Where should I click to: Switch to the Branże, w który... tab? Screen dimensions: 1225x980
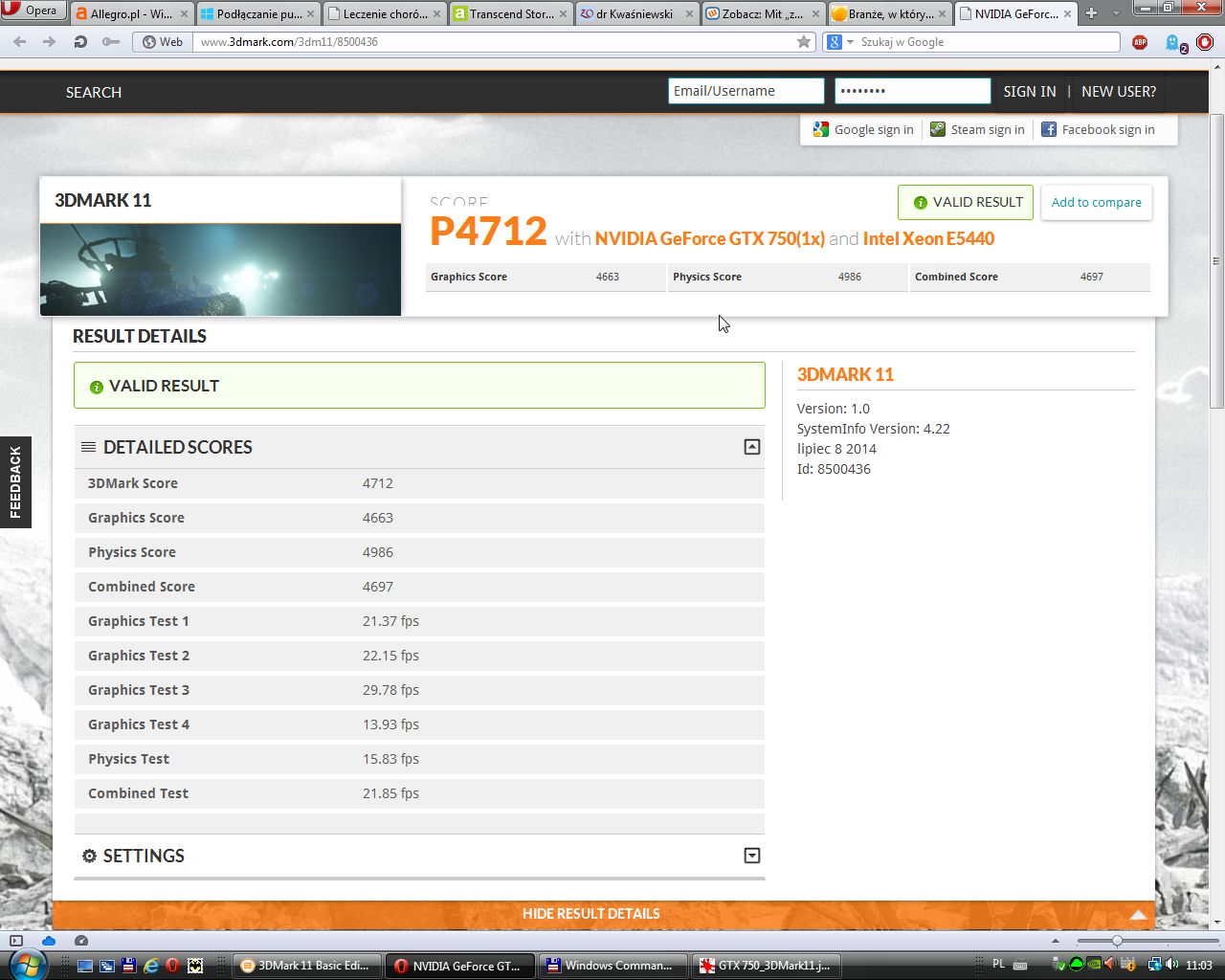coord(889,14)
